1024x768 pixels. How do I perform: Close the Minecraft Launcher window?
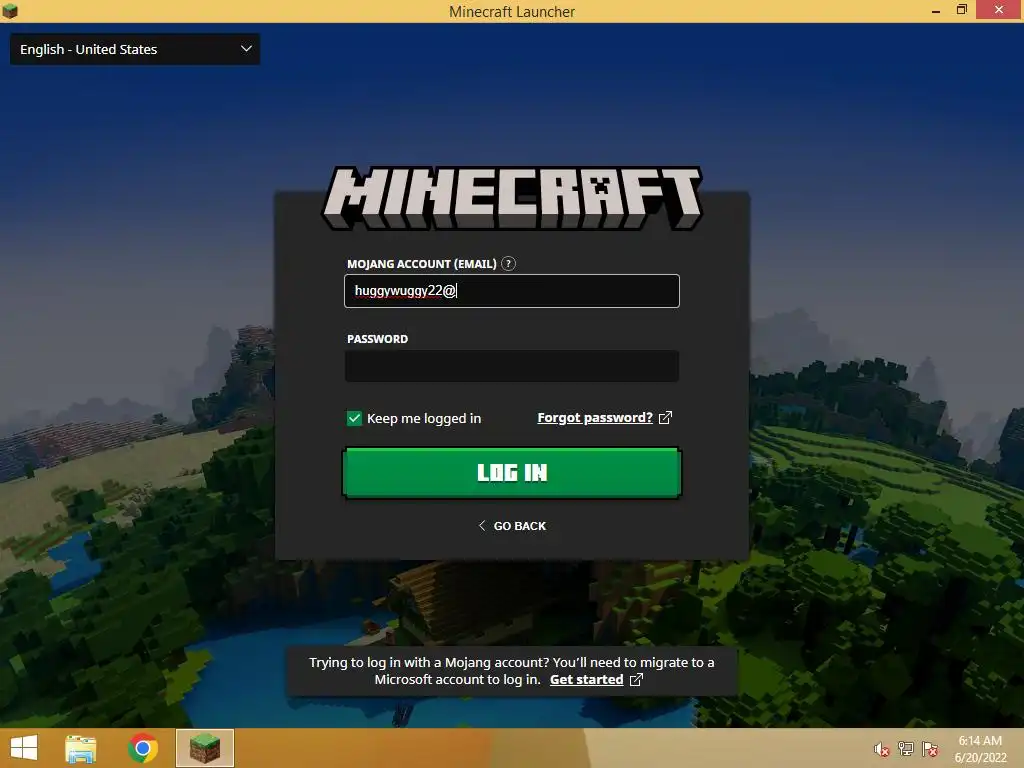pyautogui.click(x=999, y=10)
